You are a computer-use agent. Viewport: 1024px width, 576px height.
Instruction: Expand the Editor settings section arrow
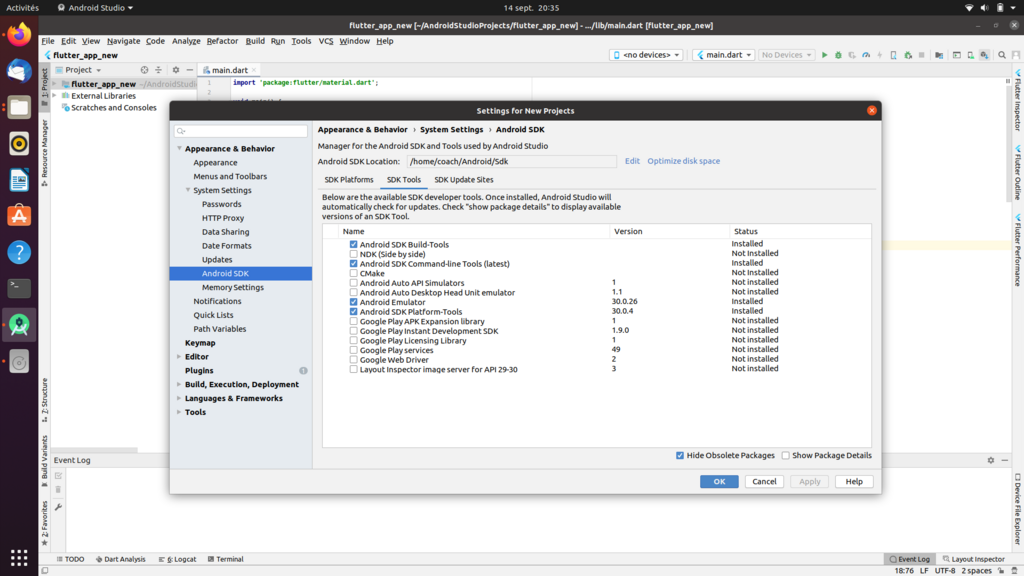[x=179, y=357]
